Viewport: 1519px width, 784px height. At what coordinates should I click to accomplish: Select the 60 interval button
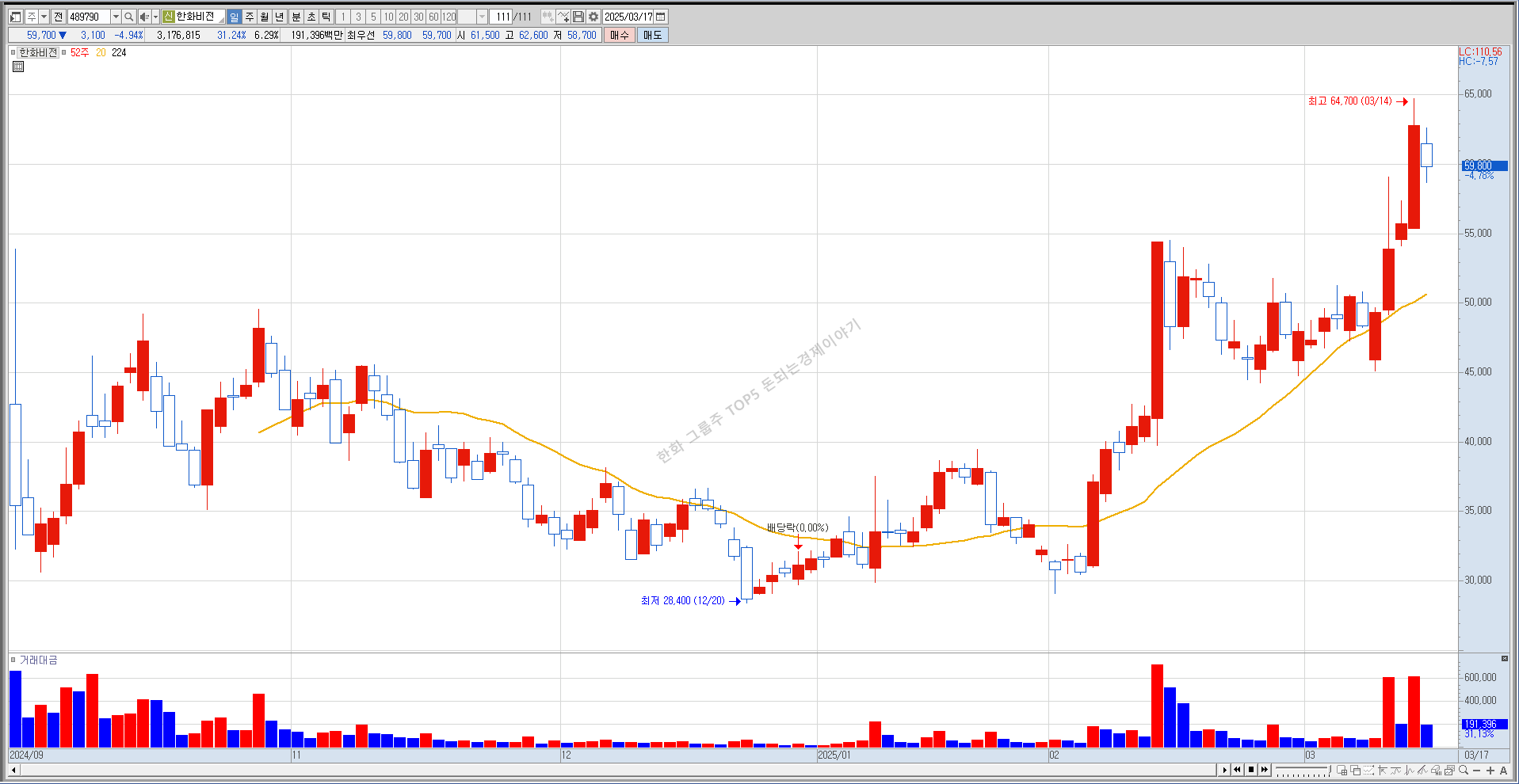click(433, 17)
